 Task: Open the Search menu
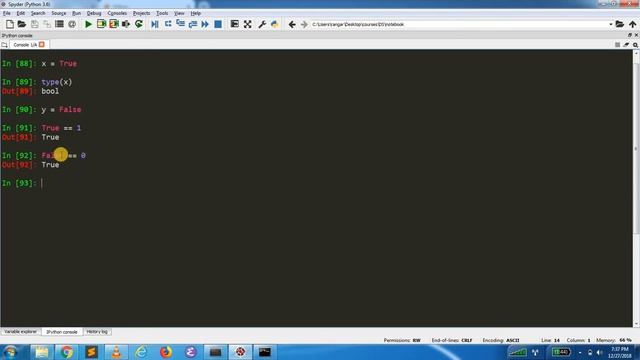pos(38,13)
